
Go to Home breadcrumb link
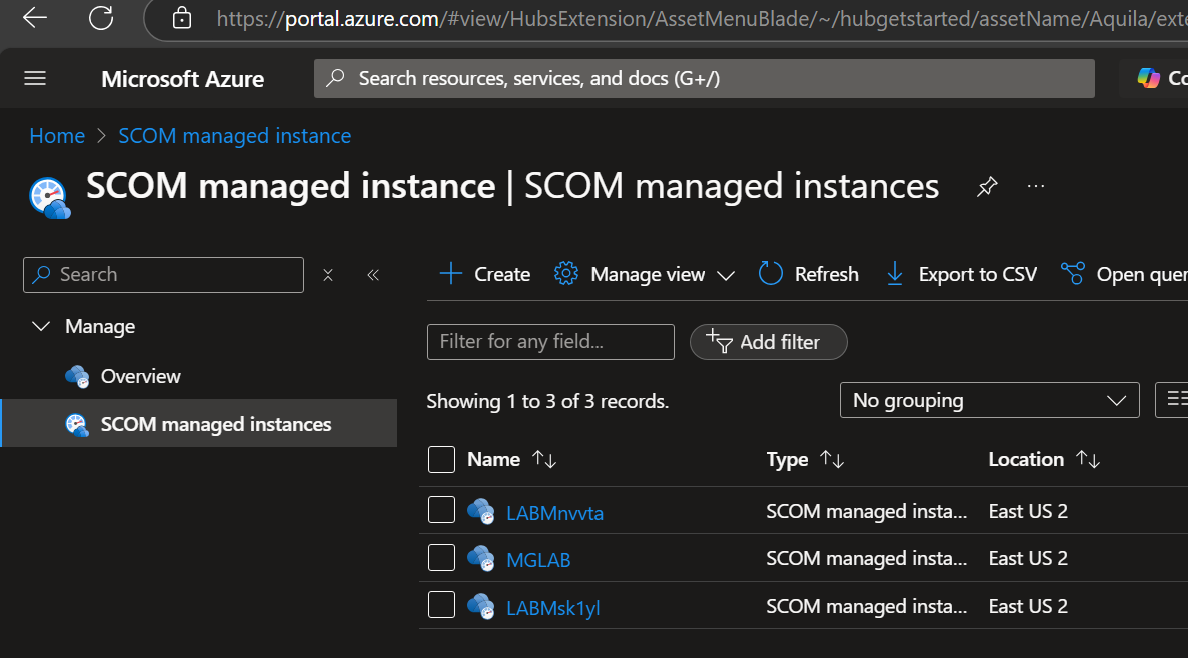[57, 136]
